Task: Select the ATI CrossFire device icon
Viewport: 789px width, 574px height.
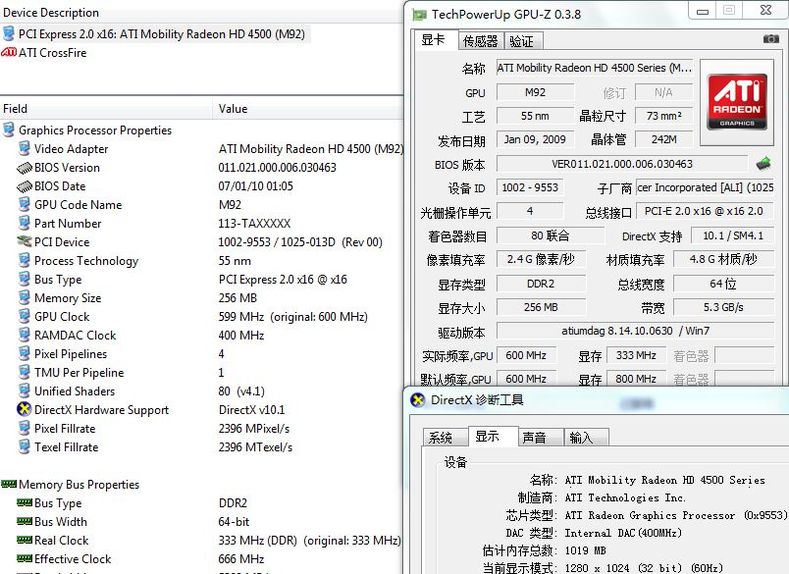Action: click(9, 52)
